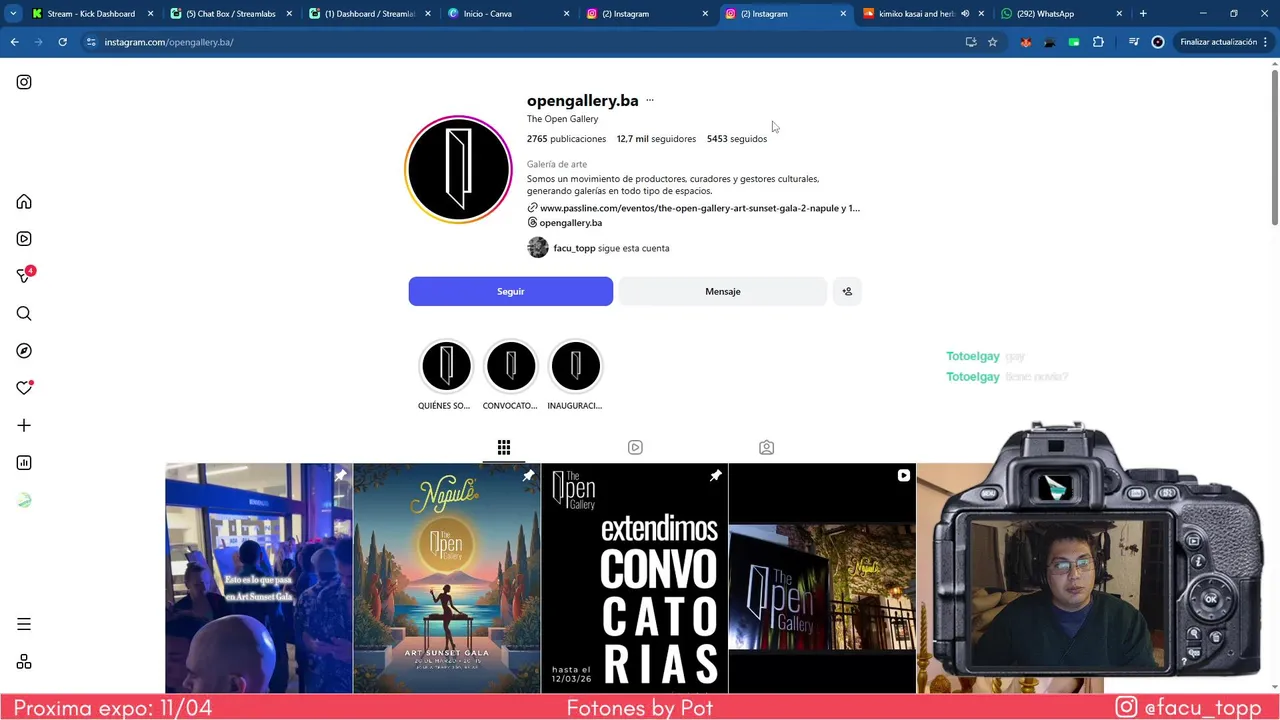Click the address bar URL field
Image resolution: width=1280 pixels, height=720 pixels.
pyautogui.click(x=520, y=42)
